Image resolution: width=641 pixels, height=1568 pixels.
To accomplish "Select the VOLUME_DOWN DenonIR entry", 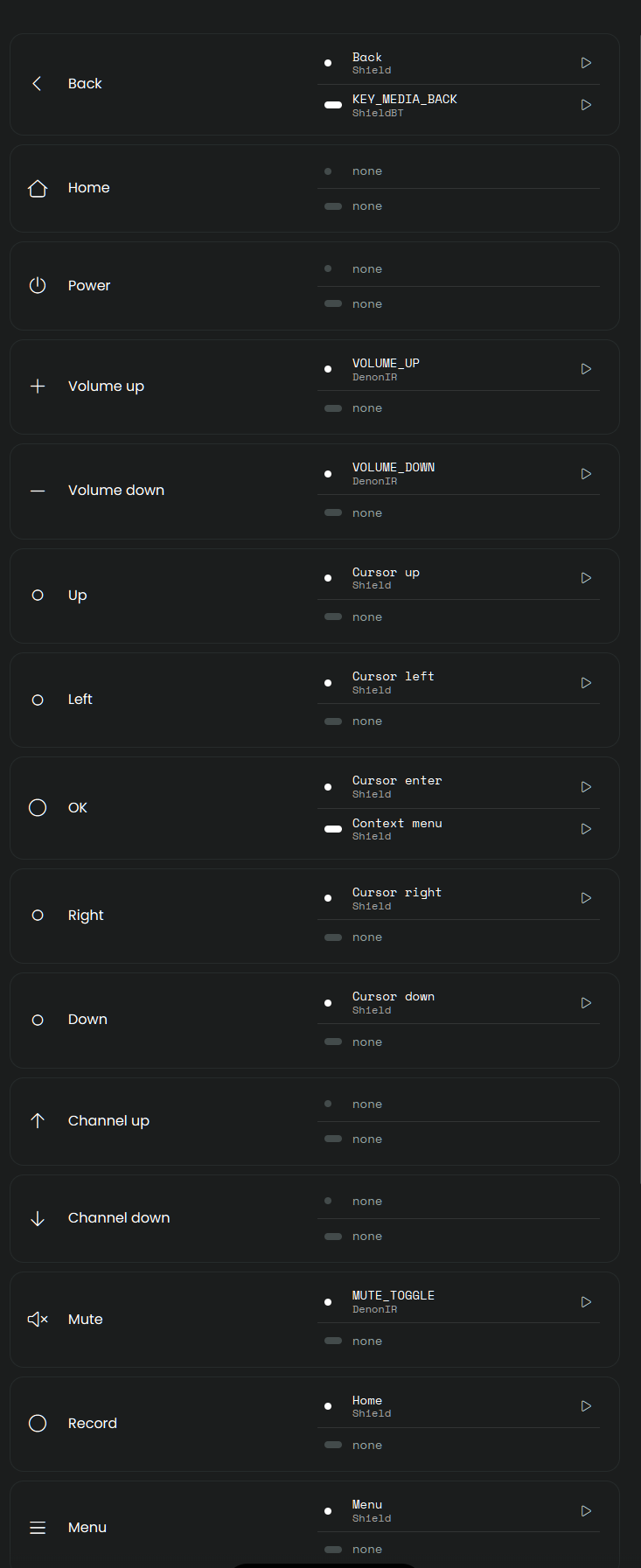I will (x=394, y=473).
